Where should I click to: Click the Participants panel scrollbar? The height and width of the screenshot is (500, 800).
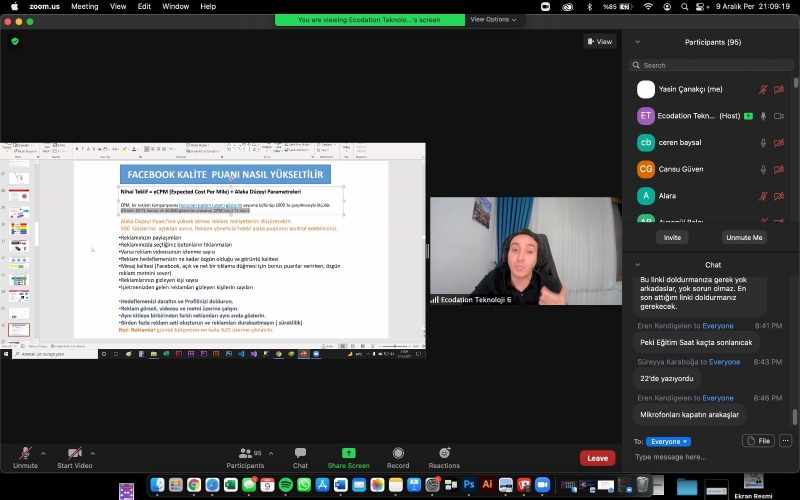click(x=795, y=82)
